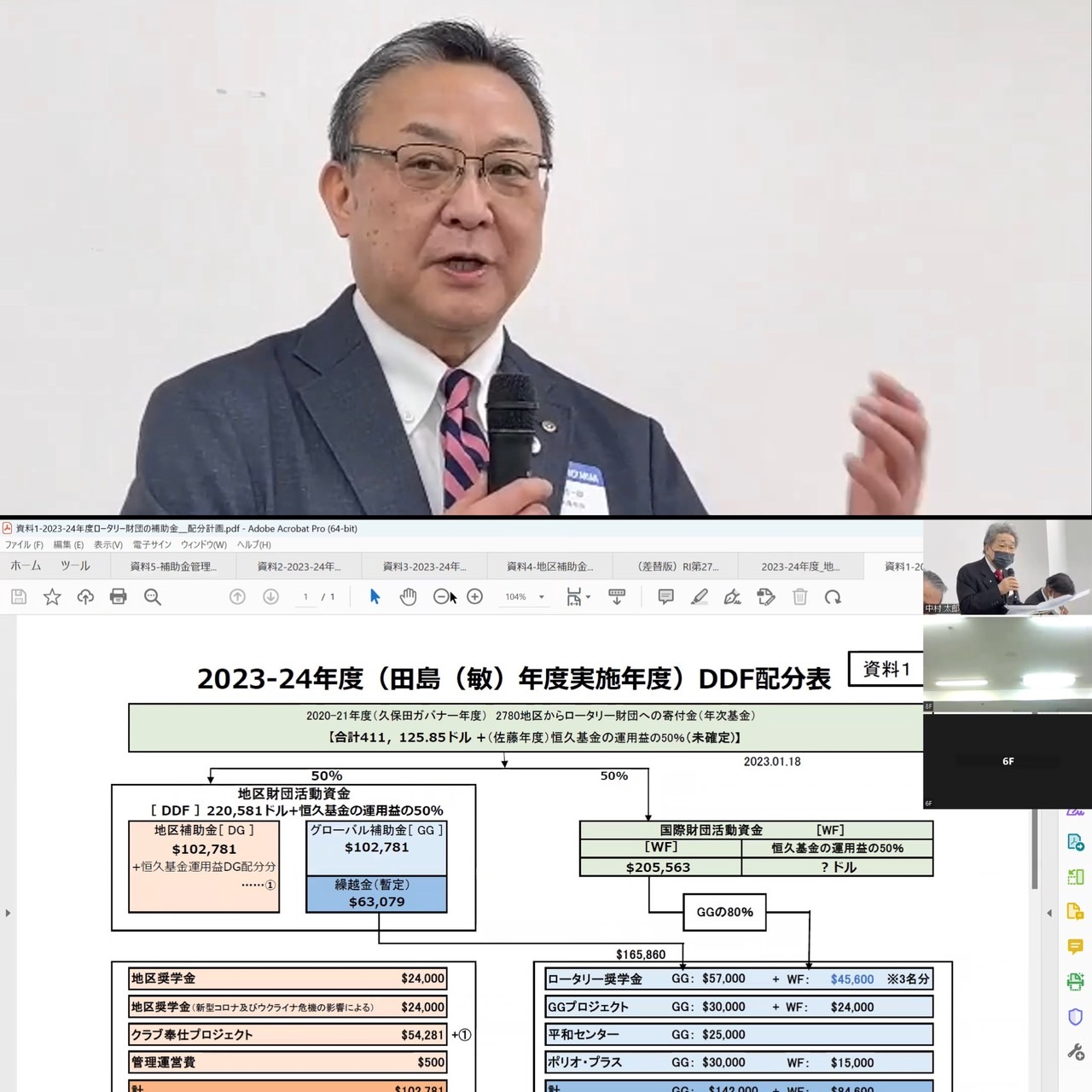Click the blue $45,600 WF value

[x=851, y=979]
